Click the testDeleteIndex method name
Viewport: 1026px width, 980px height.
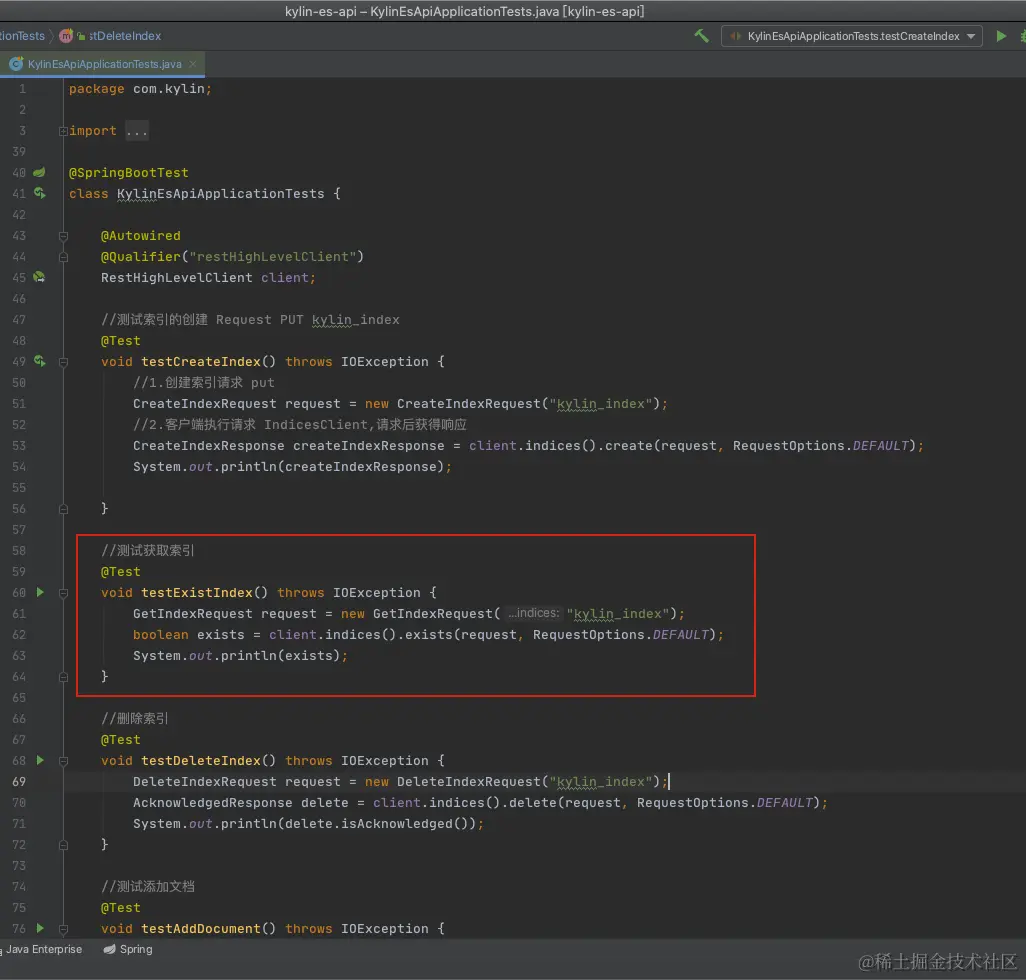(201, 760)
